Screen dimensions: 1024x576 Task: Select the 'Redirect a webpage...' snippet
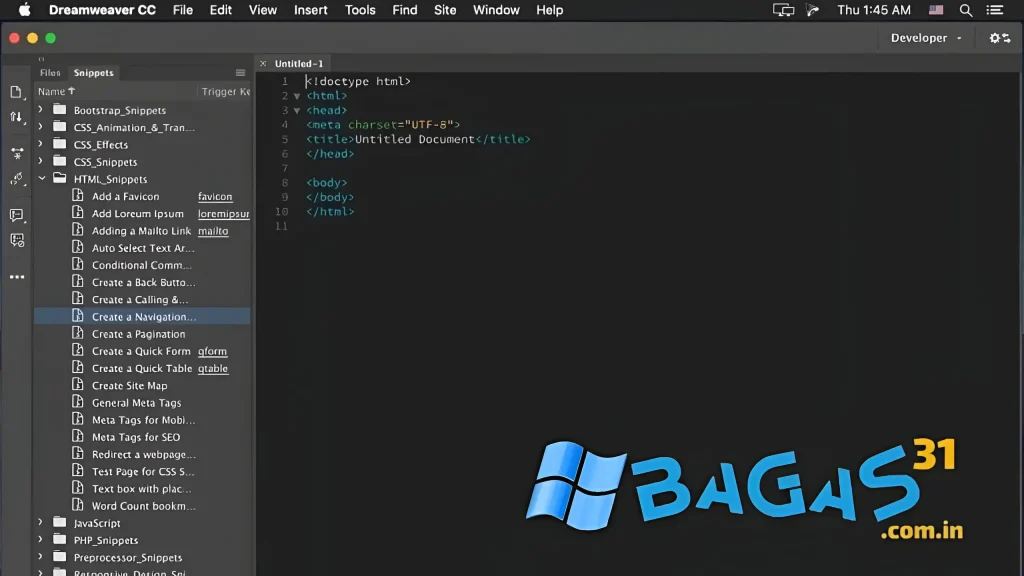[x=144, y=455]
